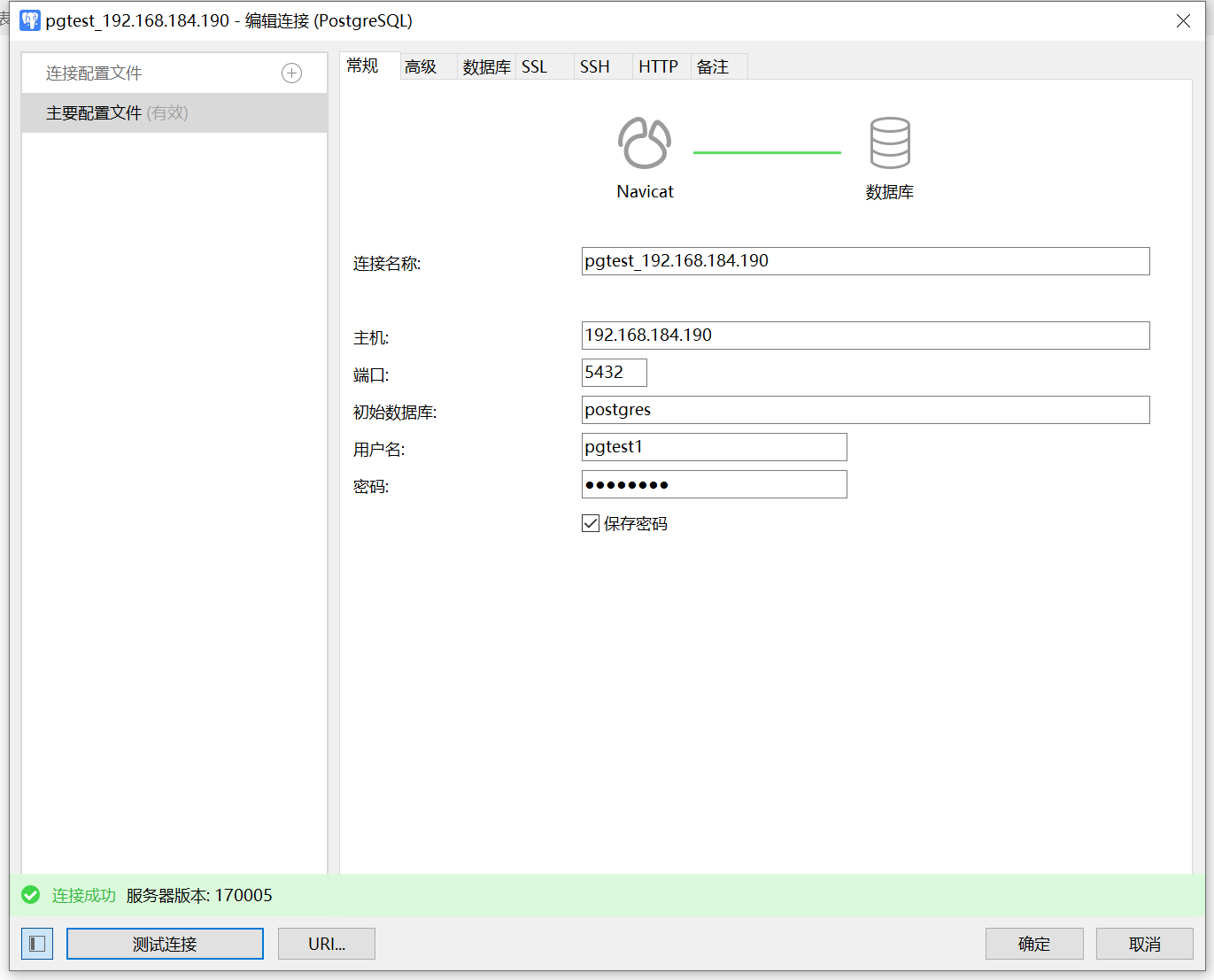Viewport: 1214px width, 980px height.
Task: Open the URI... button
Action: (x=327, y=944)
